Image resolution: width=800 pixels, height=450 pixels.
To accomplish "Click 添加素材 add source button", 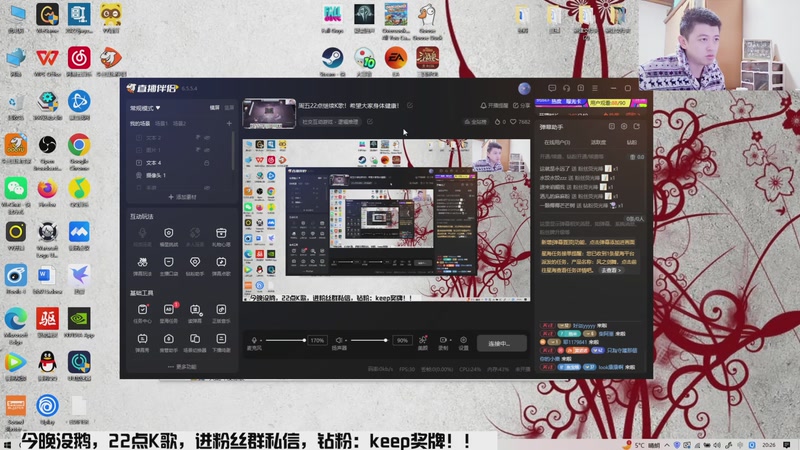I will (x=182, y=197).
